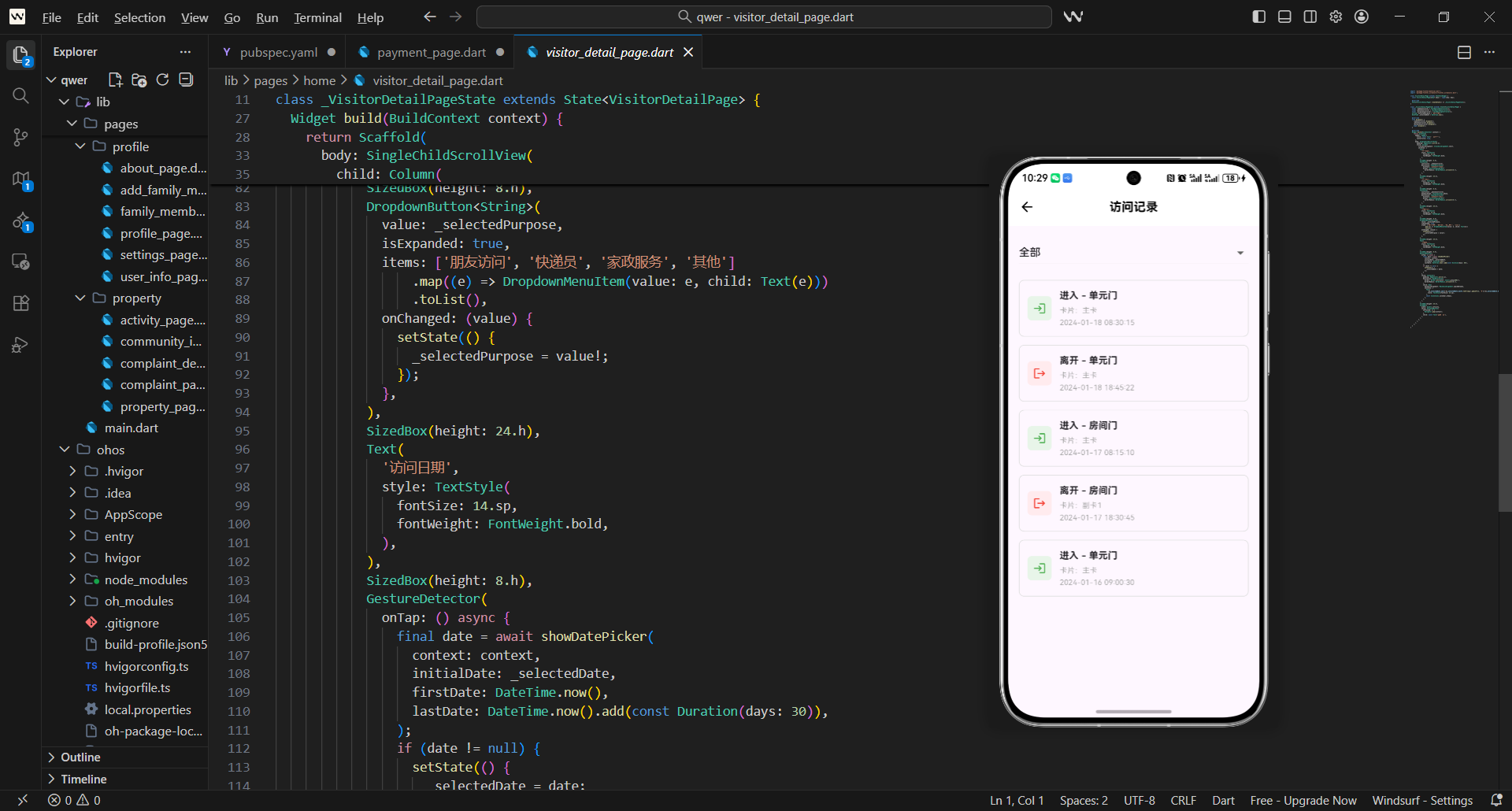Image resolution: width=1512 pixels, height=811 pixels.
Task: Open the settings gear in title bar
Action: click(x=1336, y=17)
